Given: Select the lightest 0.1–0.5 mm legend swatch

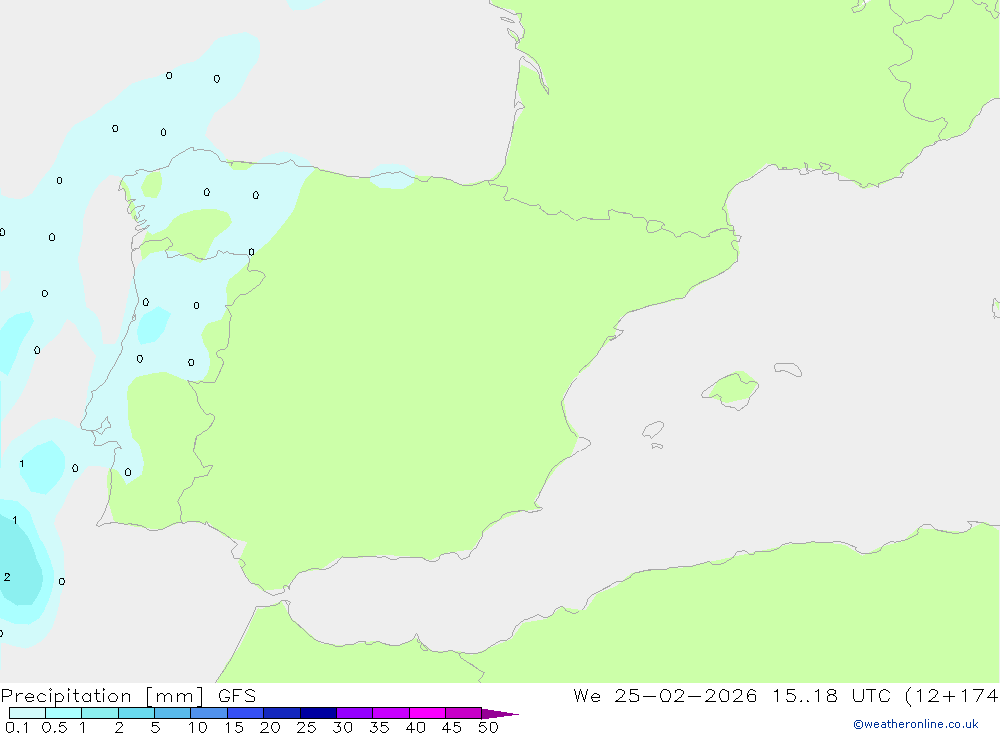Looking at the screenshot, I should coord(27,713).
